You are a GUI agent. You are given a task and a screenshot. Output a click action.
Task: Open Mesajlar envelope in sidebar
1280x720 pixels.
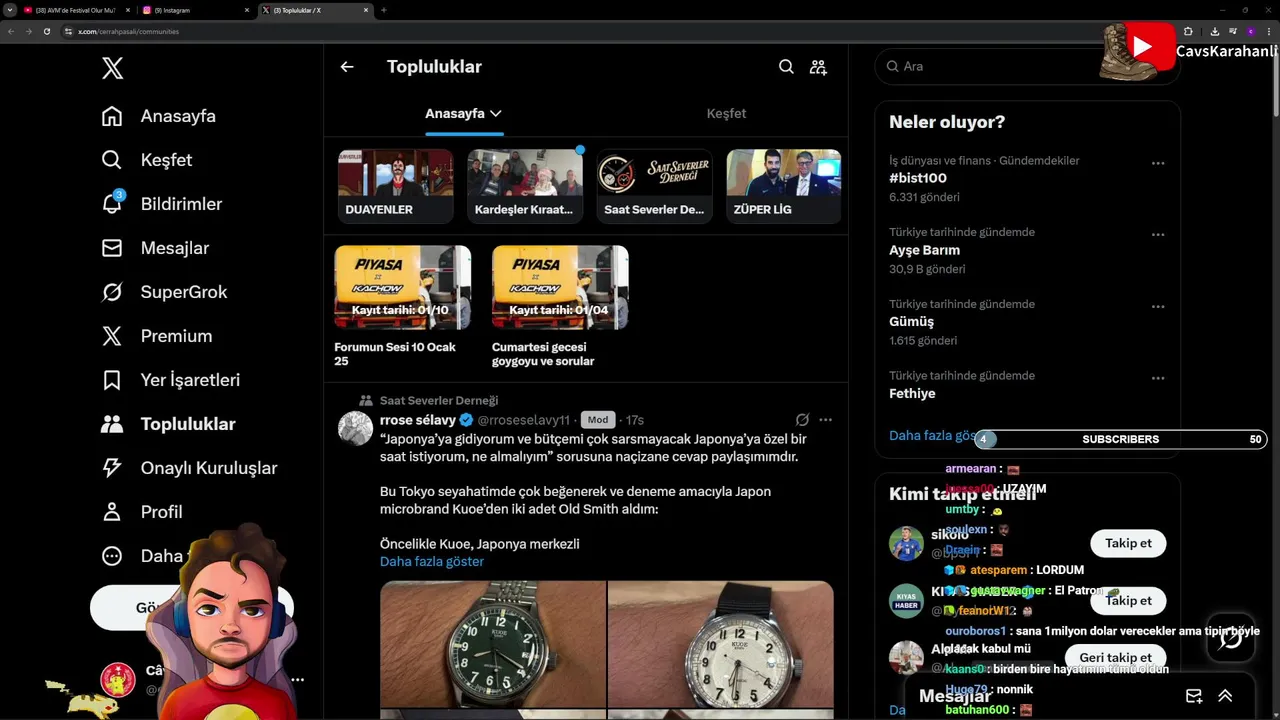coord(155,248)
